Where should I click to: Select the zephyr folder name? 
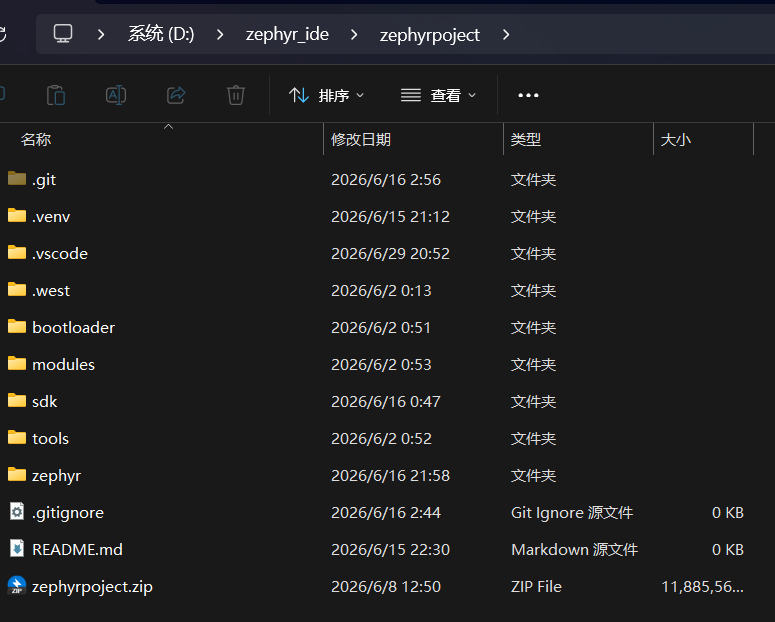pos(56,476)
